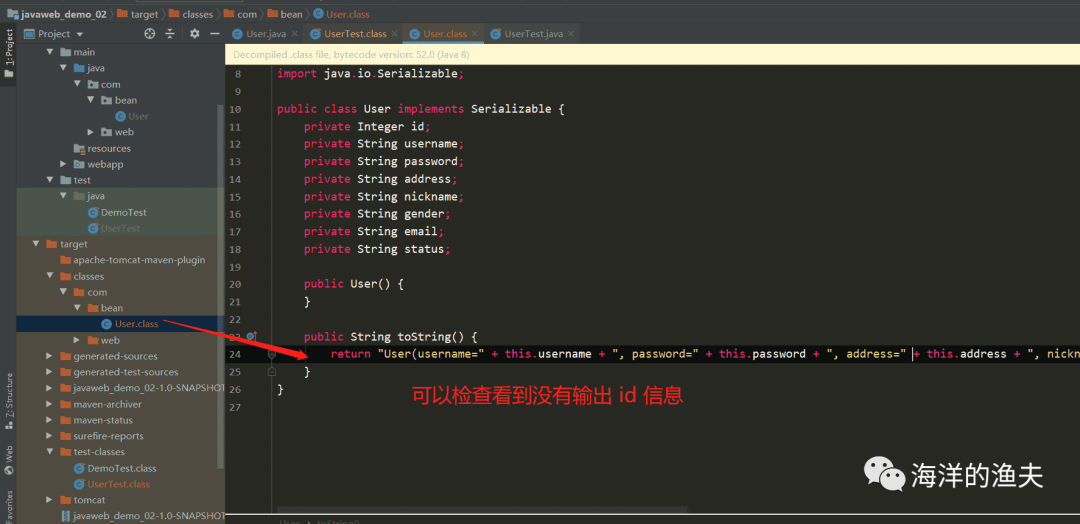Select the resources folder

coord(102,148)
